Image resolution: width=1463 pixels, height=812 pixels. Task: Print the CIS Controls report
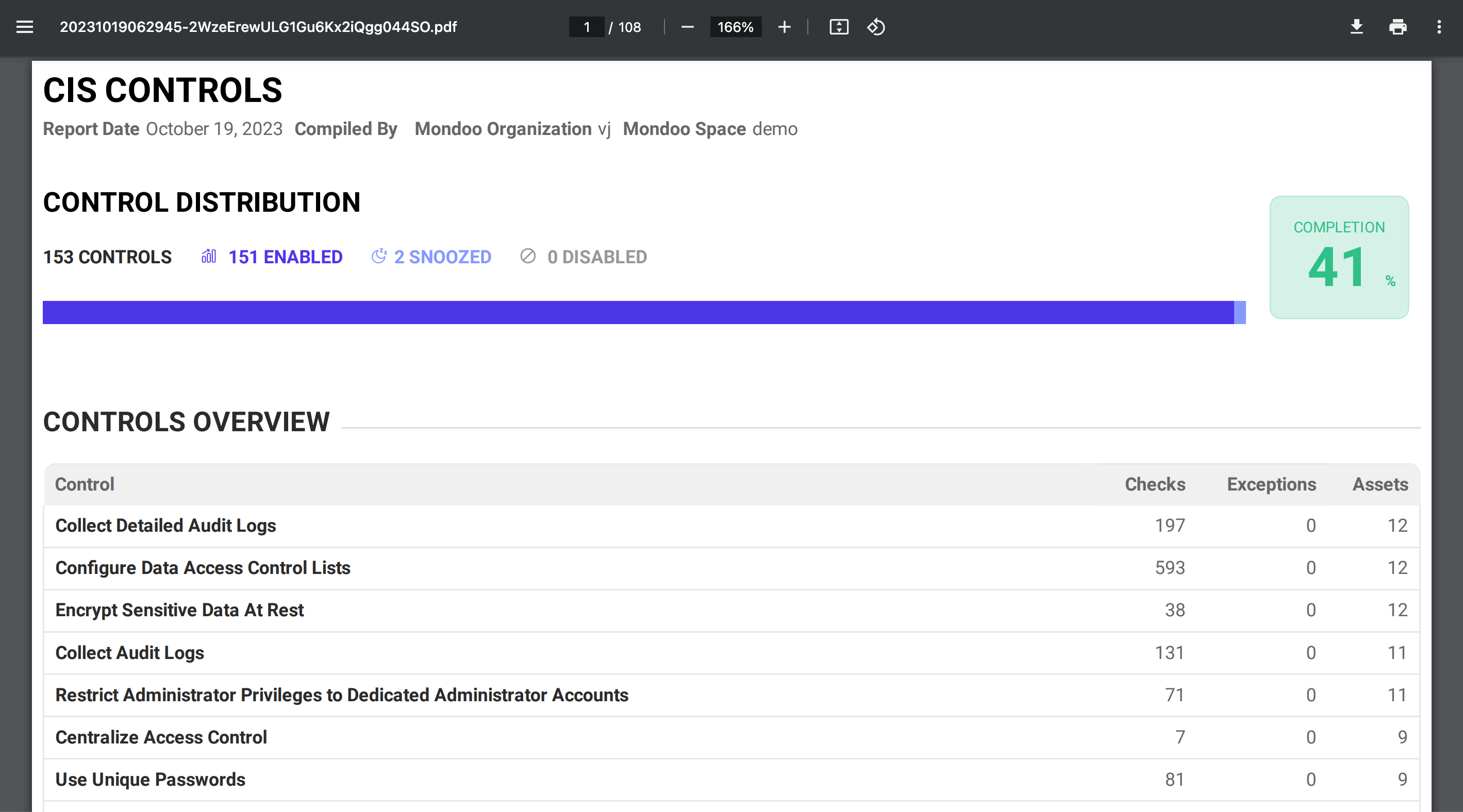coord(1398,27)
